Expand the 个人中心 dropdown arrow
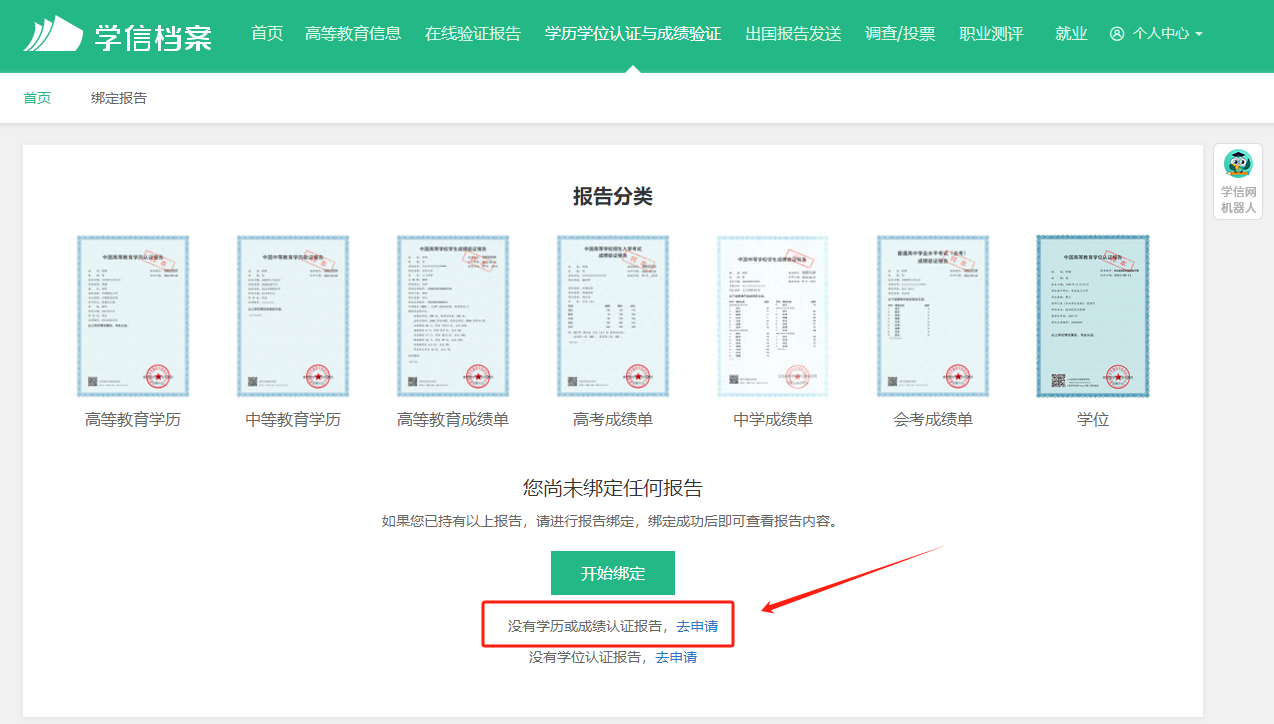This screenshot has height=724, width=1274. pos(1198,34)
